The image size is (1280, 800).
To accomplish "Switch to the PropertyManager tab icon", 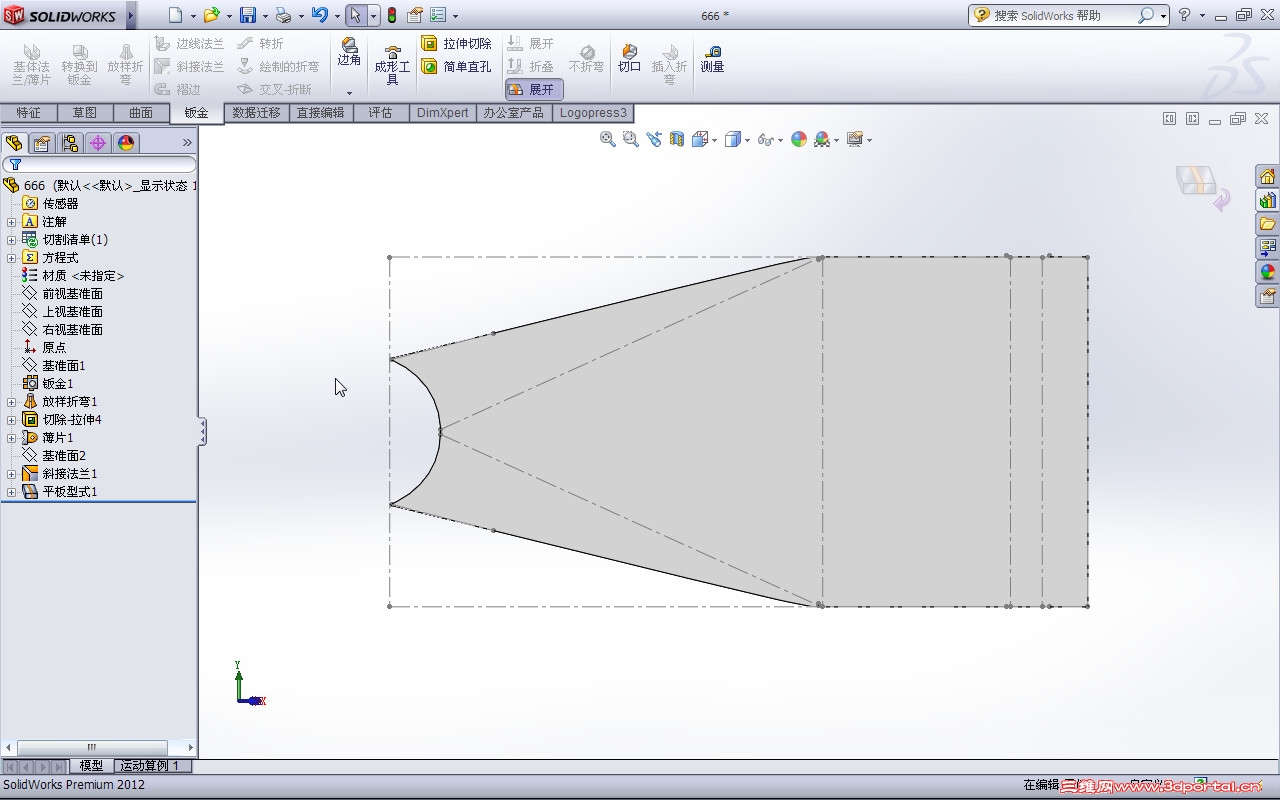I will 41,143.
